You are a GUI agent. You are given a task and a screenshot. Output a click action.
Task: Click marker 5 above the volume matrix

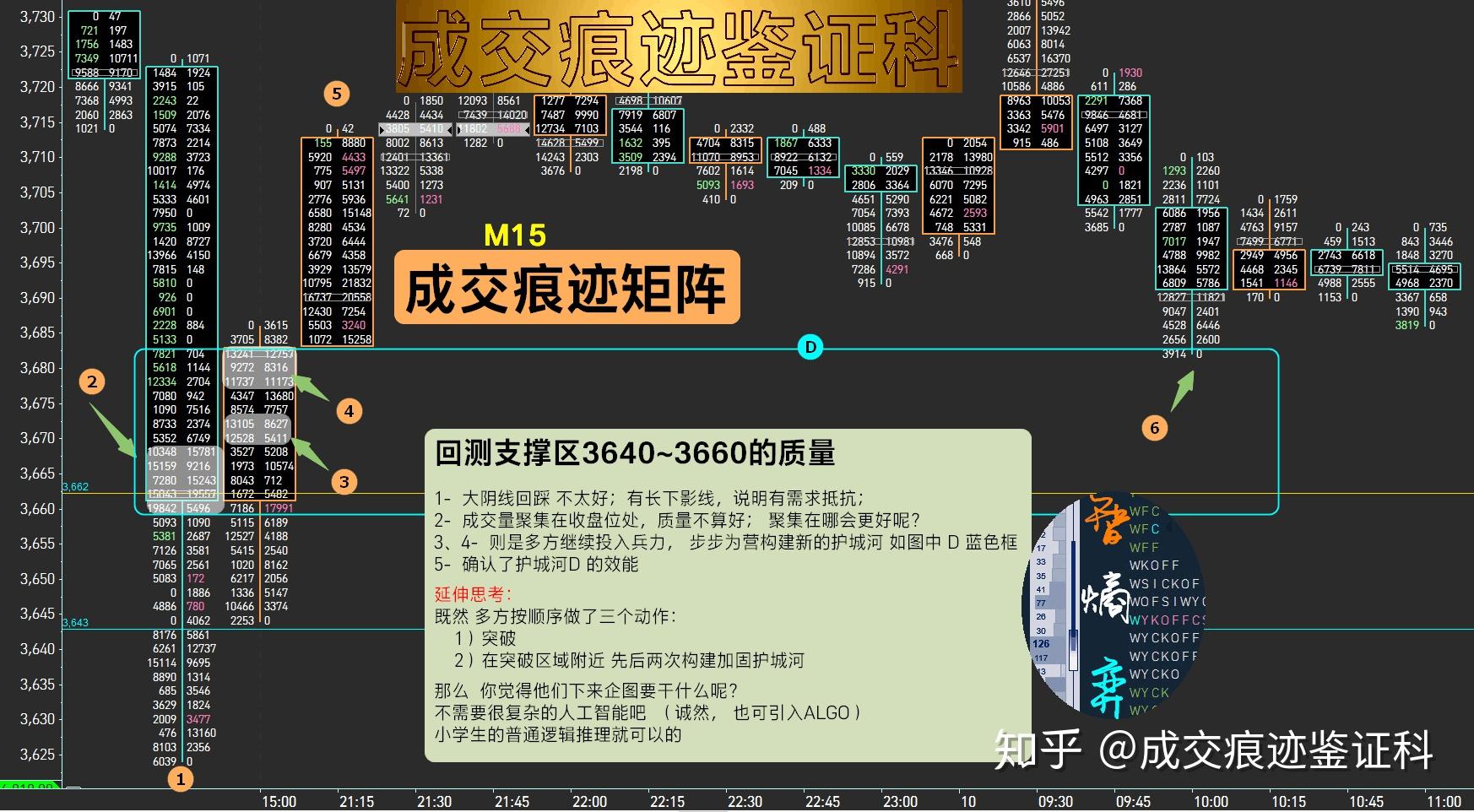[337, 95]
